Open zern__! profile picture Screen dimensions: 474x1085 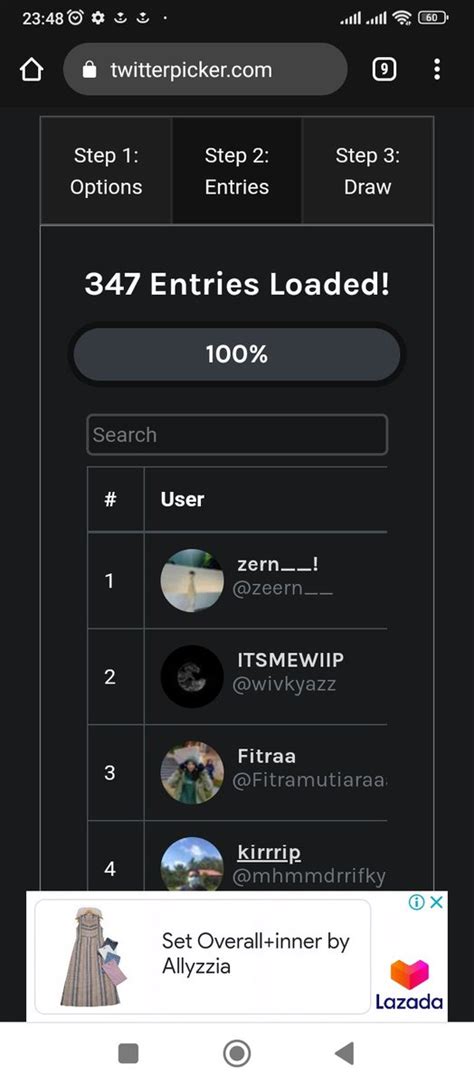[192, 581]
